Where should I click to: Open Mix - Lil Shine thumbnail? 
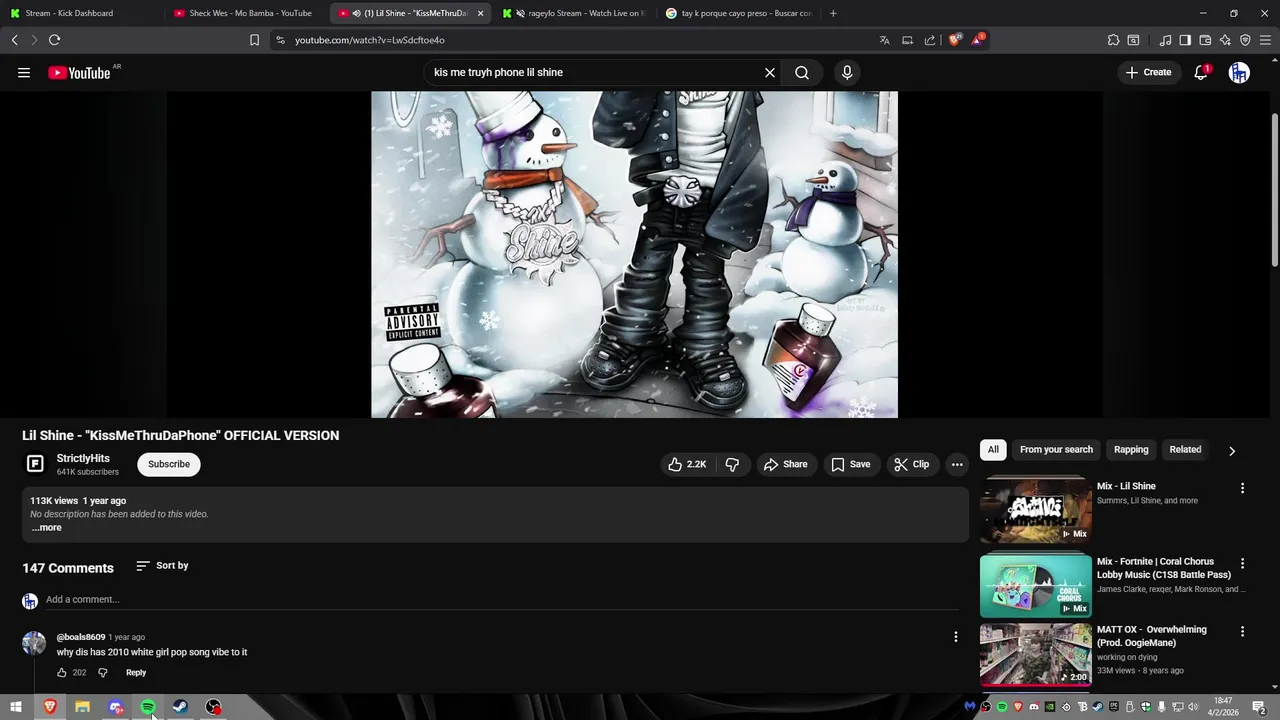(1036, 510)
